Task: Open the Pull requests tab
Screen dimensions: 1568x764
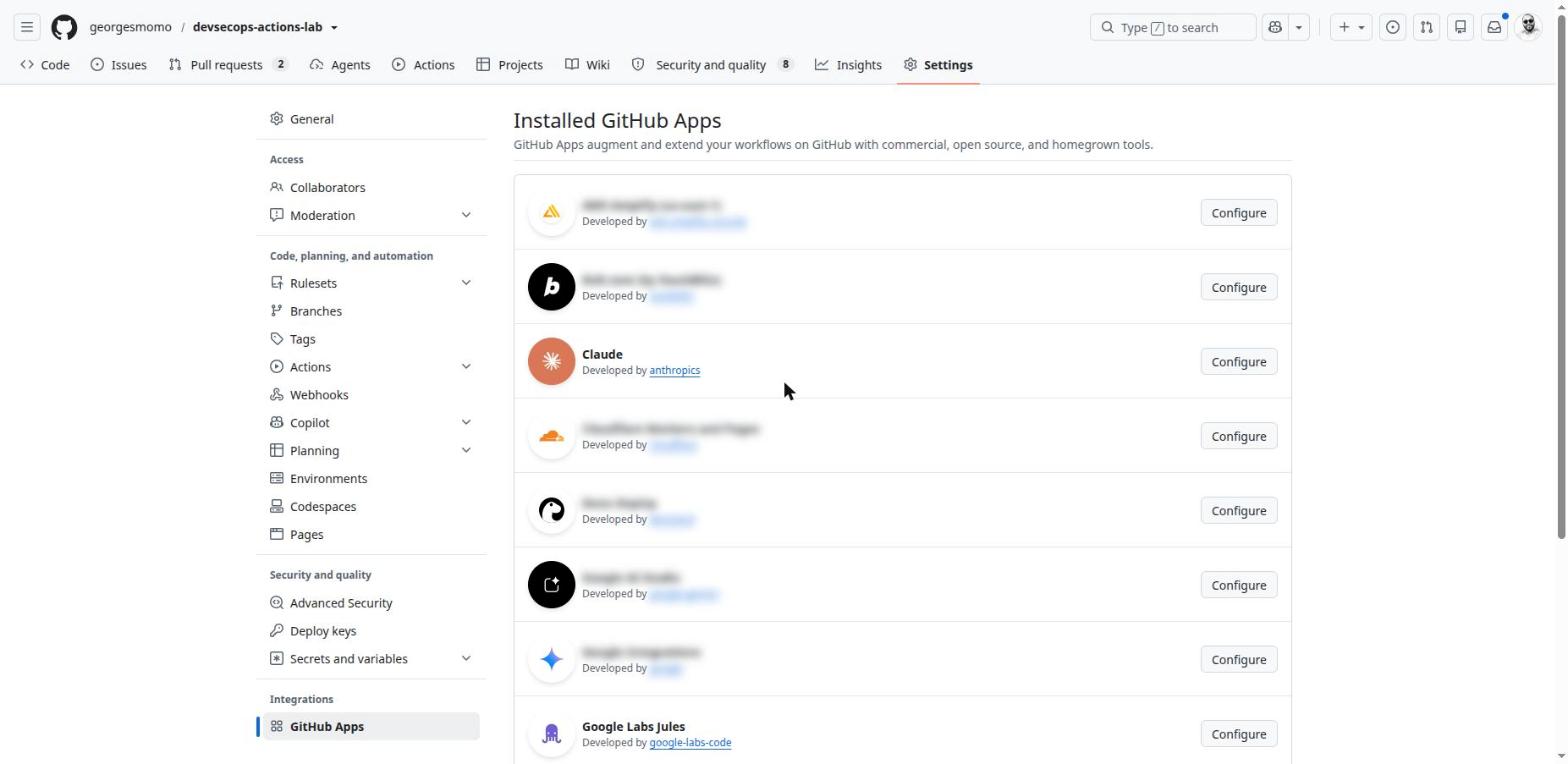Action: click(228, 65)
